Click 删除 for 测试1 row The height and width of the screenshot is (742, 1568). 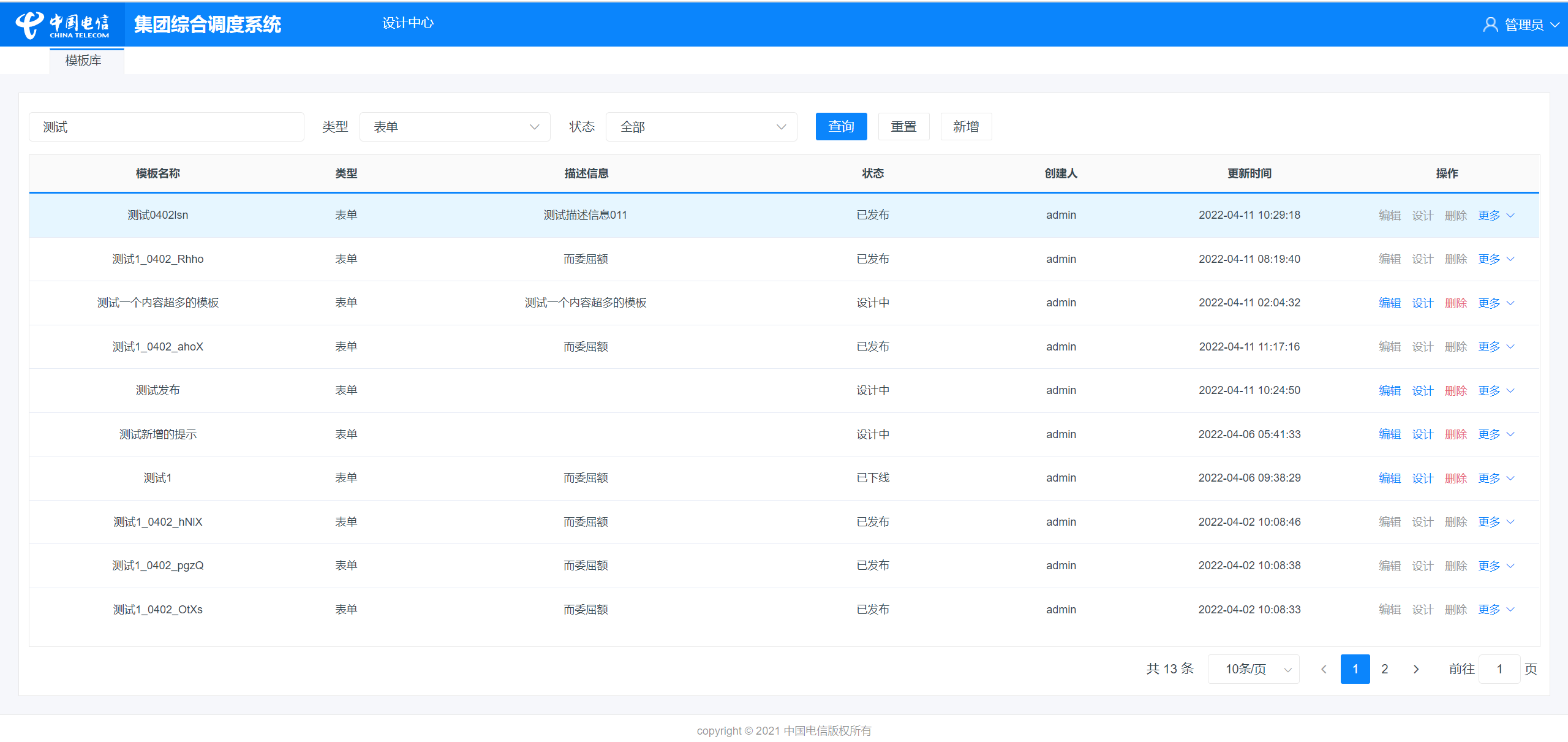(1456, 478)
